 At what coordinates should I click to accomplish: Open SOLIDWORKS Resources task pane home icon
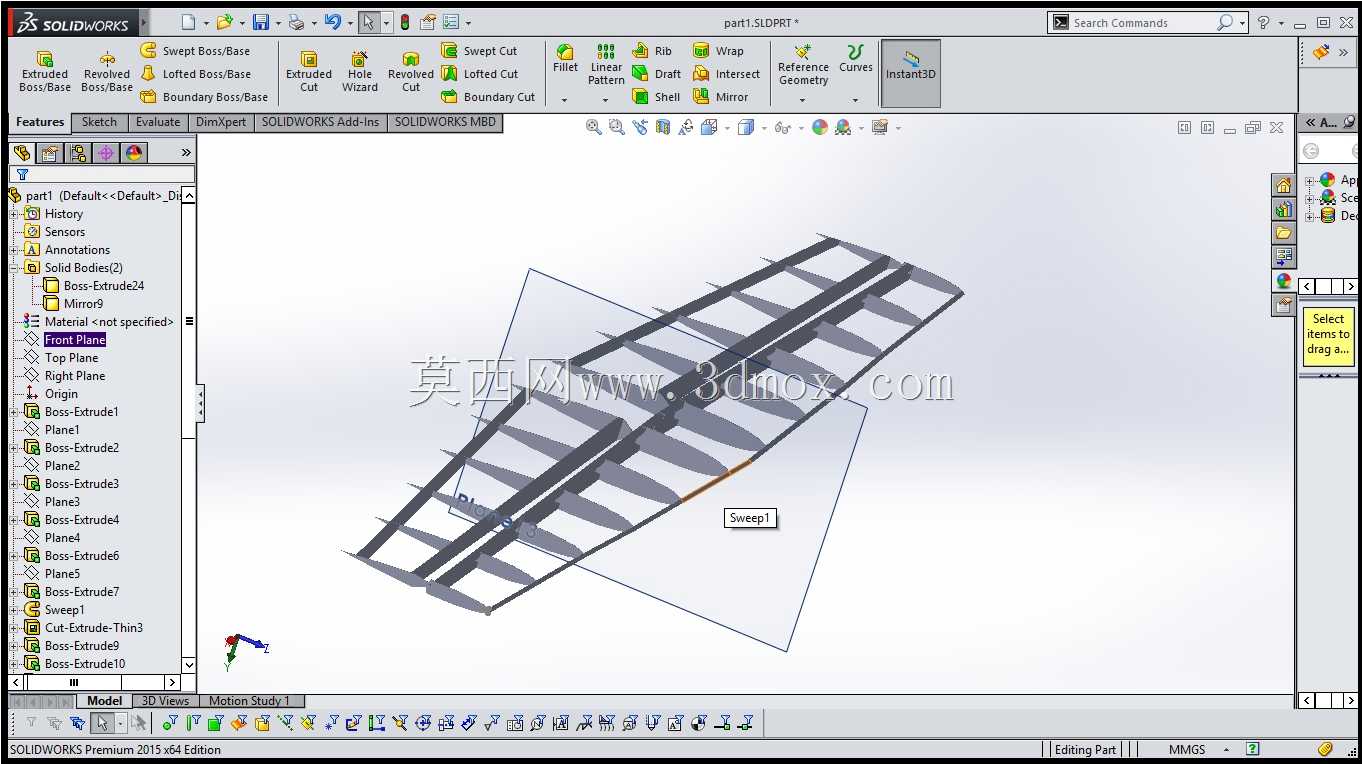[1284, 185]
